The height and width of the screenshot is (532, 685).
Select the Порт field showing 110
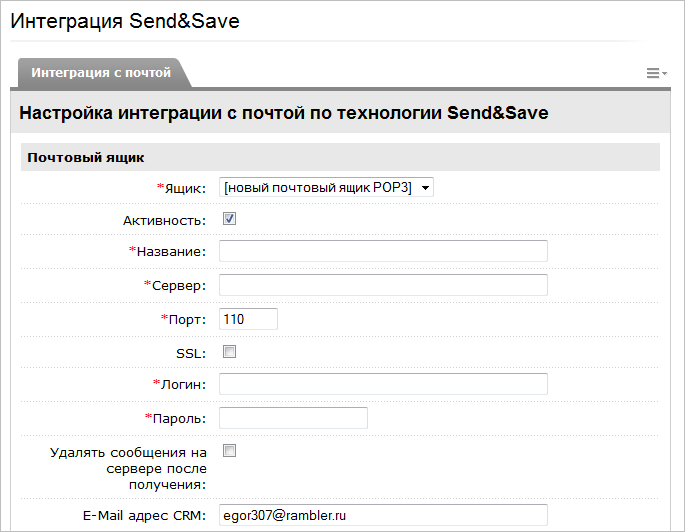pos(247,319)
